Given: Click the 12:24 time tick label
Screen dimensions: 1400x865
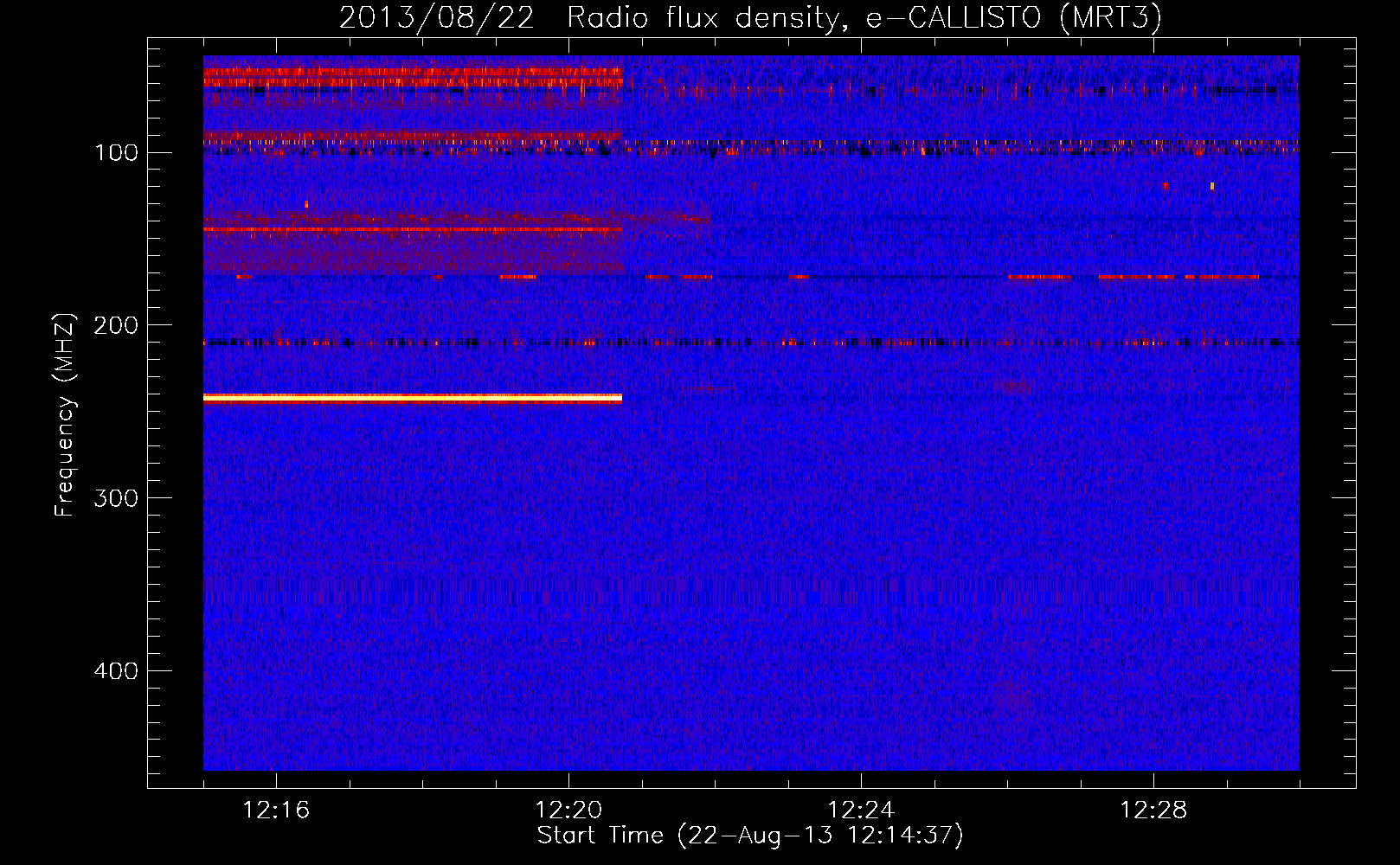Looking at the screenshot, I should (861, 811).
